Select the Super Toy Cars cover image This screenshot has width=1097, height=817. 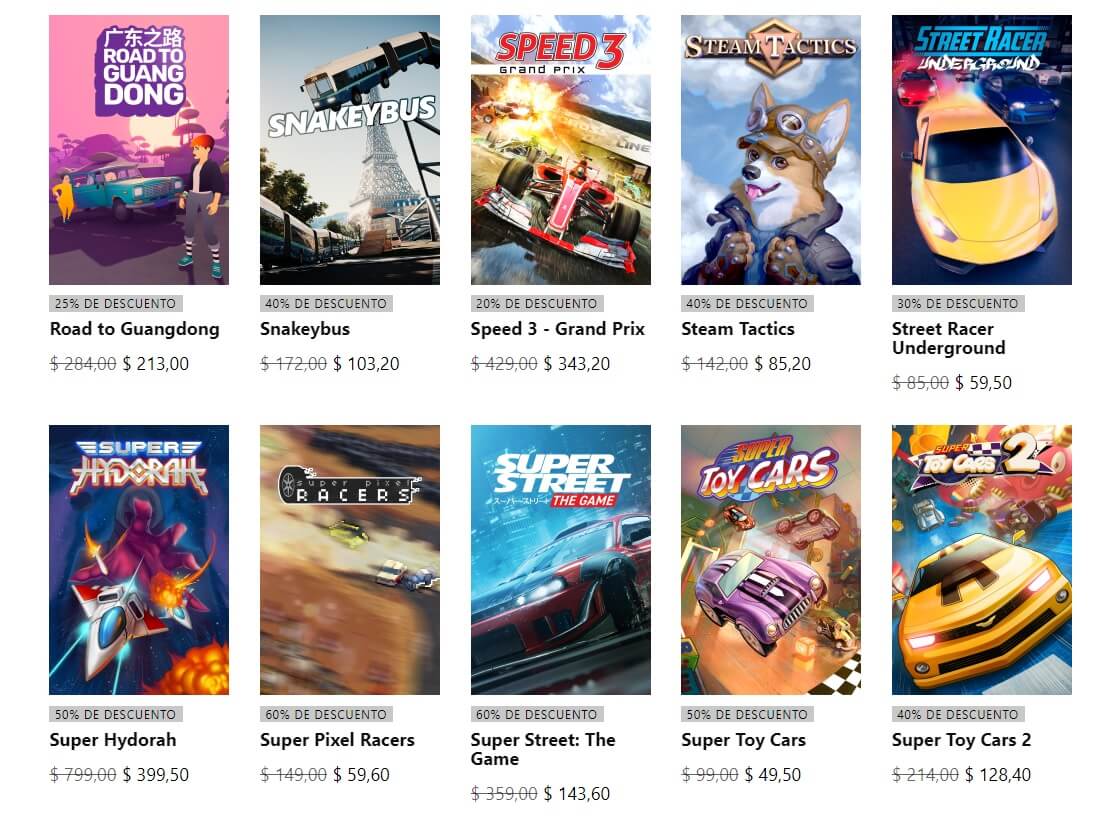[771, 560]
